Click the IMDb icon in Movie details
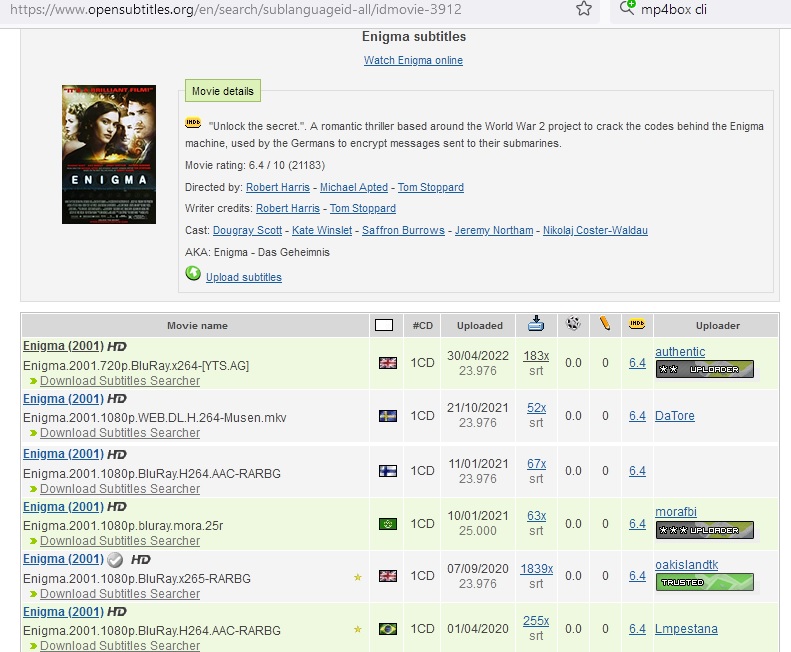 (193, 123)
